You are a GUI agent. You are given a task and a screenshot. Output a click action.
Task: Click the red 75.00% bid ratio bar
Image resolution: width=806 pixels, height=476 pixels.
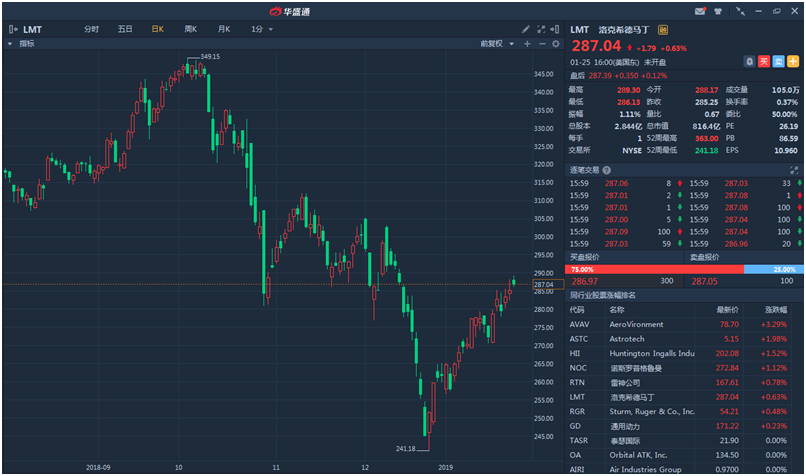point(654,269)
